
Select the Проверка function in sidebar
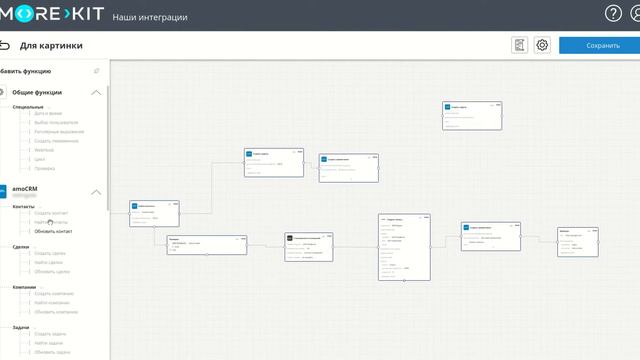tap(44, 168)
